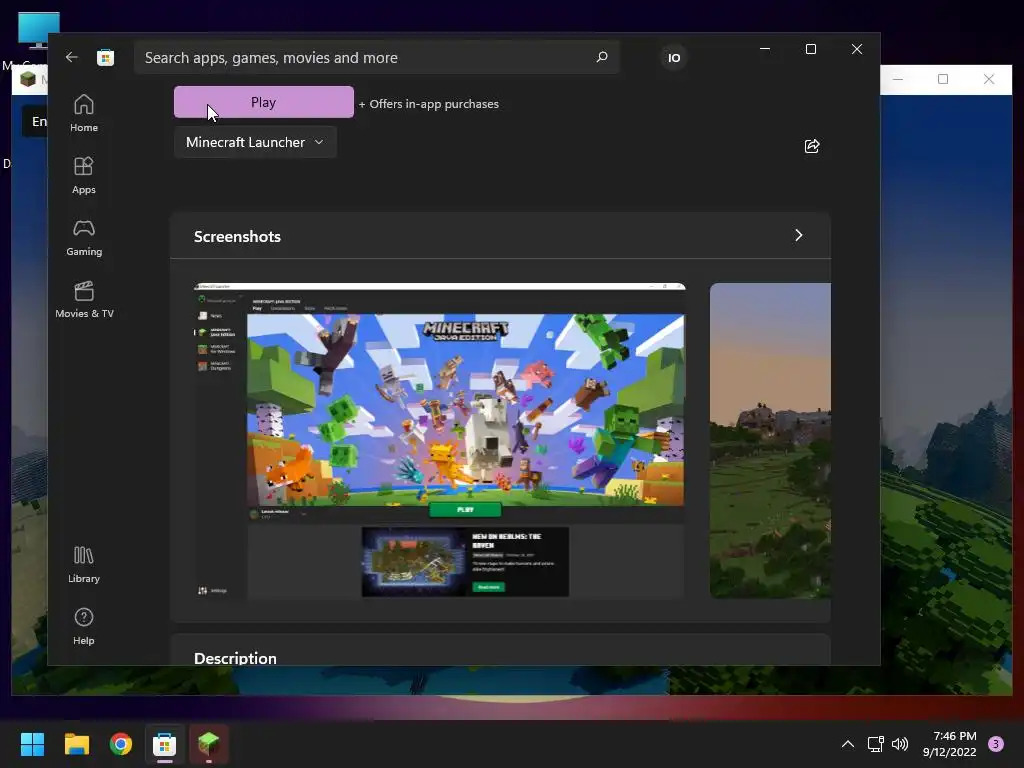Open Library in the sidebar
The height and width of the screenshot is (768, 1024).
[x=84, y=564]
